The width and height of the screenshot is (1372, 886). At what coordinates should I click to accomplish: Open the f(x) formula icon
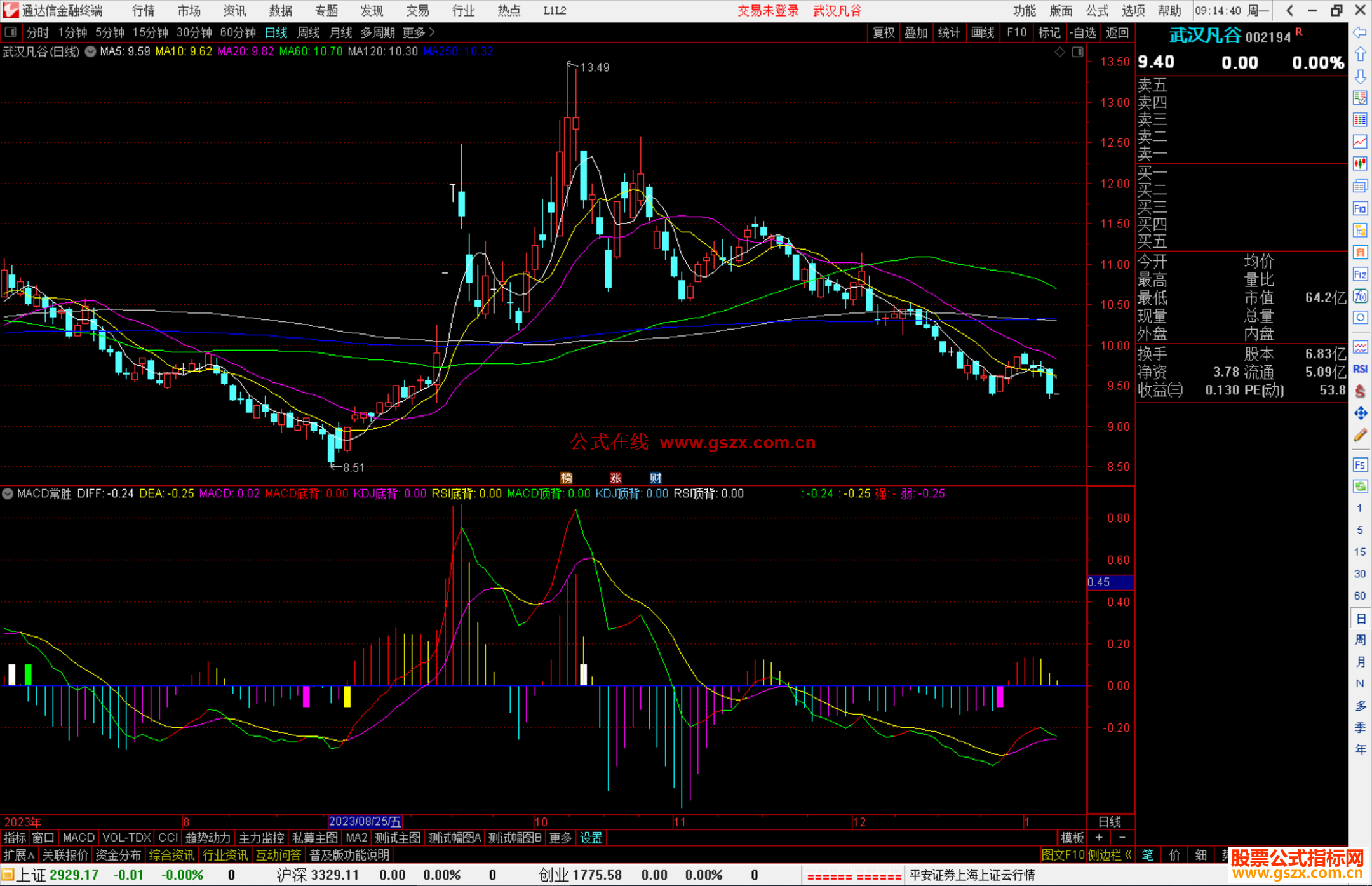[x=1360, y=297]
